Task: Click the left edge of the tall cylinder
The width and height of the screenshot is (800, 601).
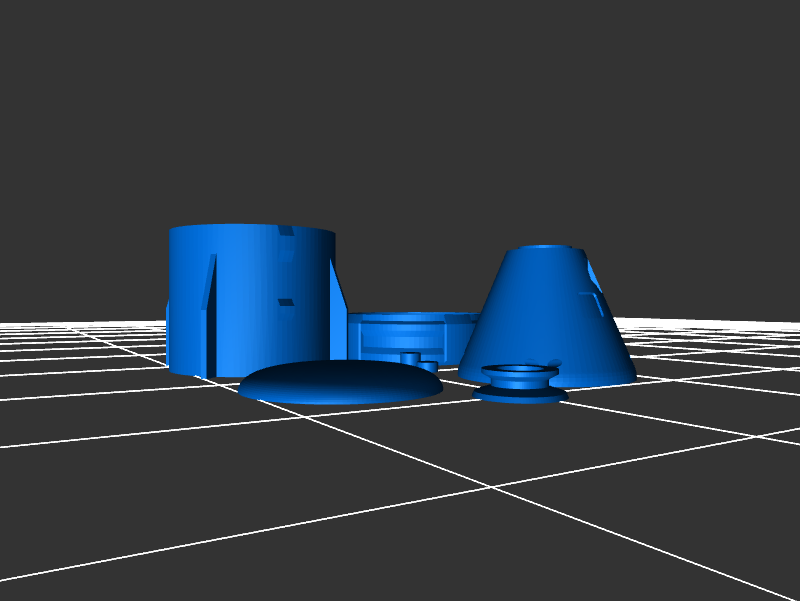Action: point(172,300)
